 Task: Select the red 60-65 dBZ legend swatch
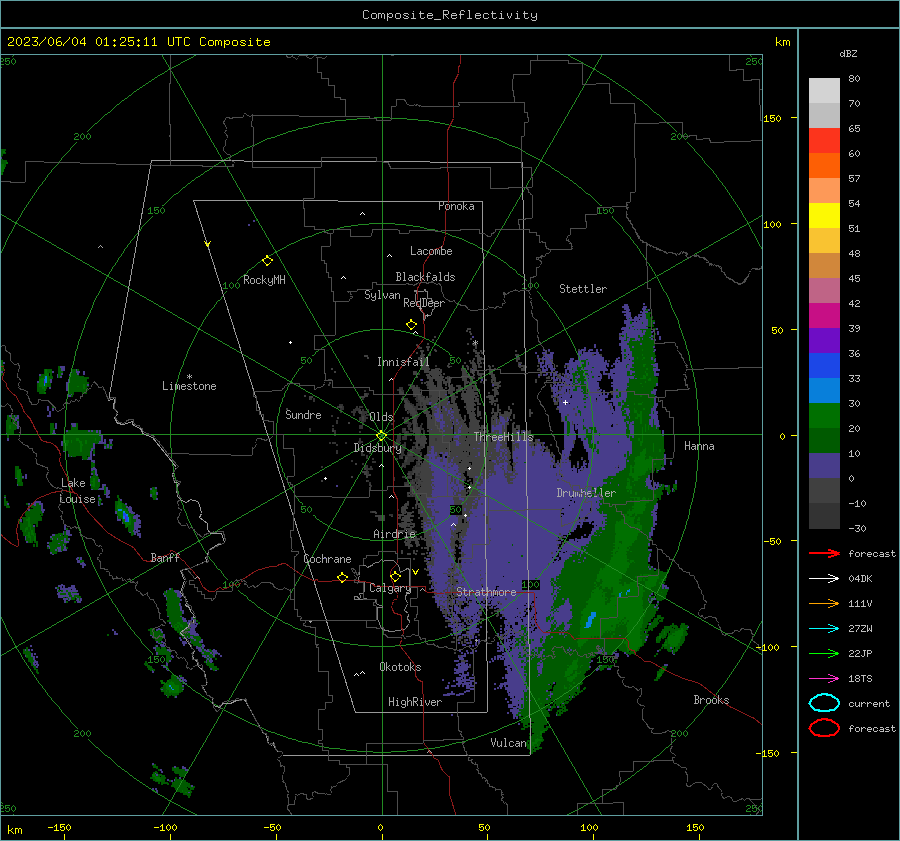(x=824, y=140)
